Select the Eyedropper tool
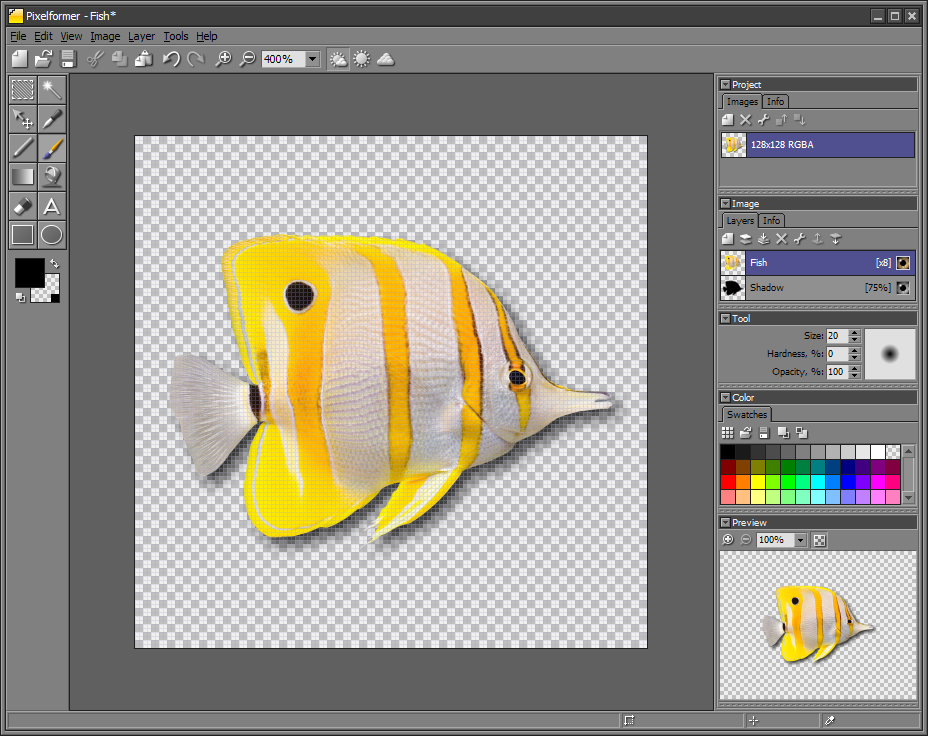 pyautogui.click(x=51, y=119)
